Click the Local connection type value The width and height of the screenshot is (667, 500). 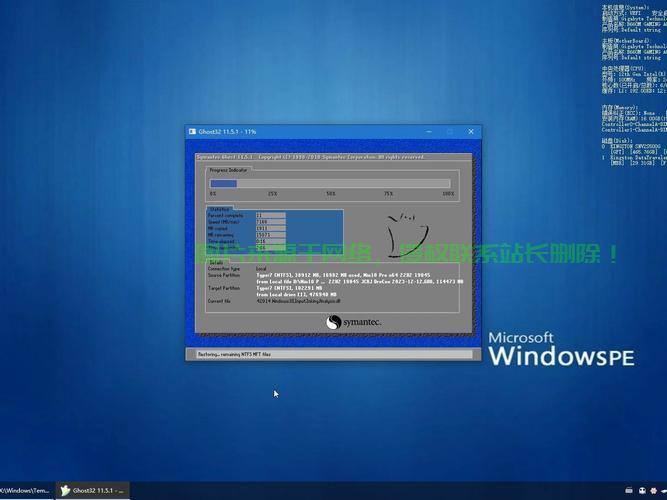261,269
